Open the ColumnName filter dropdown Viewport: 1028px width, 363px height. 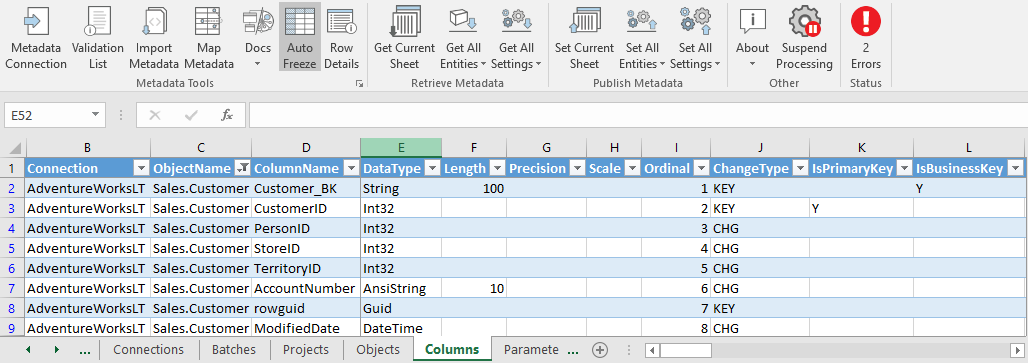tap(351, 168)
